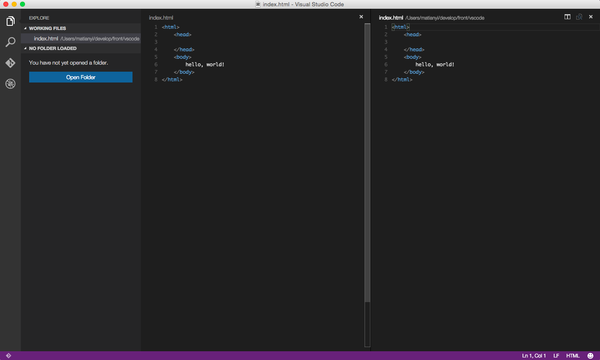
Task: Click the git sync icon in status bar
Action: pyautogui.click(x=8, y=355)
